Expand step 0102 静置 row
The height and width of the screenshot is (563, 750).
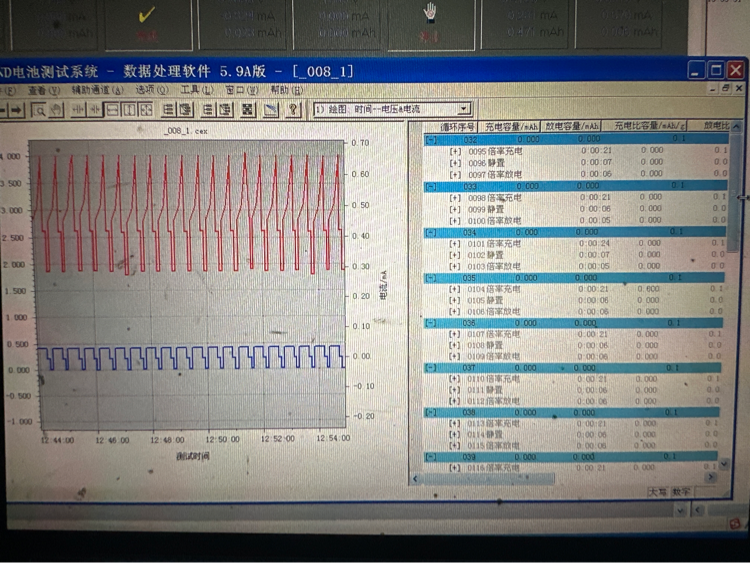pyautogui.click(x=454, y=255)
